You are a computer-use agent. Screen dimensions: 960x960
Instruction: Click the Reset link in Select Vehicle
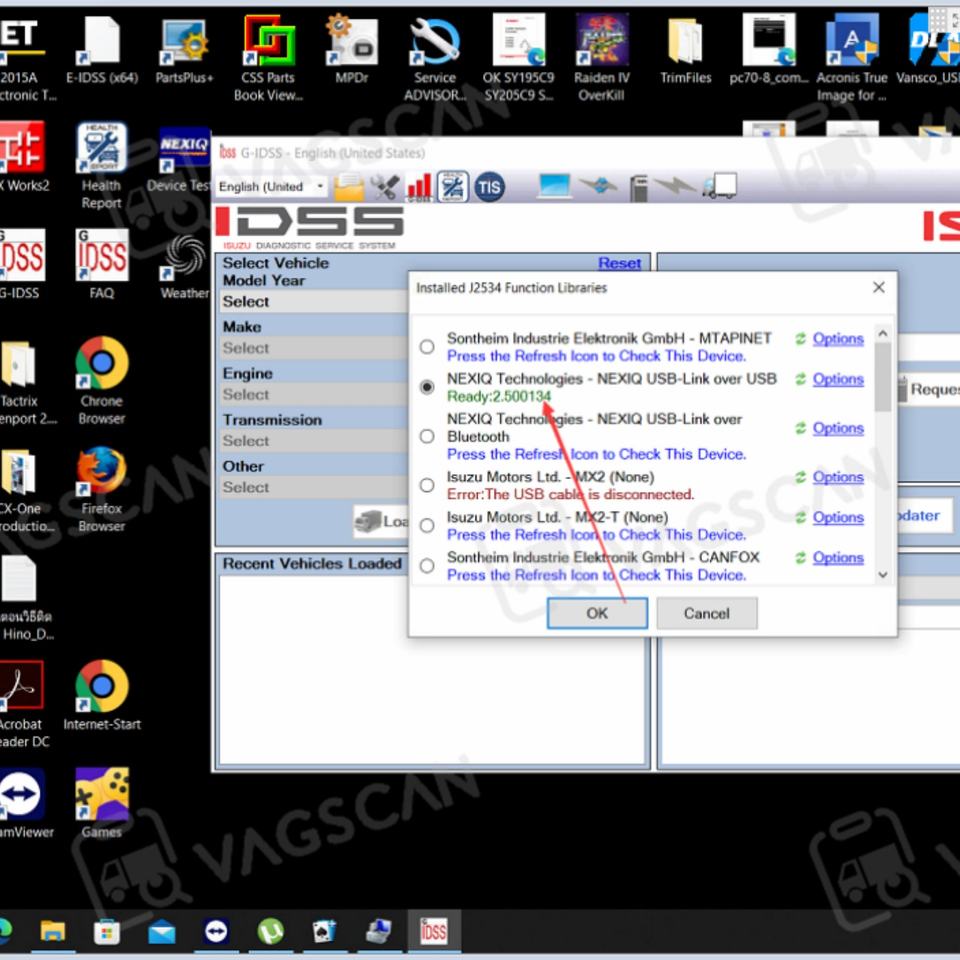click(620, 263)
